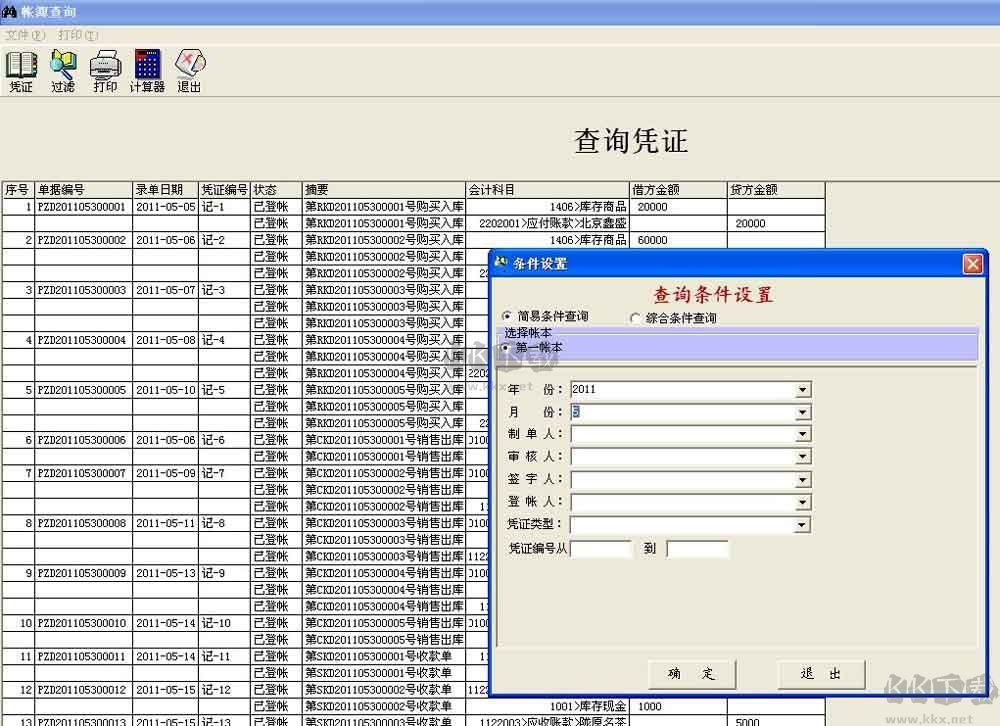
Task: Expand the 月份 month dropdown
Action: point(805,411)
